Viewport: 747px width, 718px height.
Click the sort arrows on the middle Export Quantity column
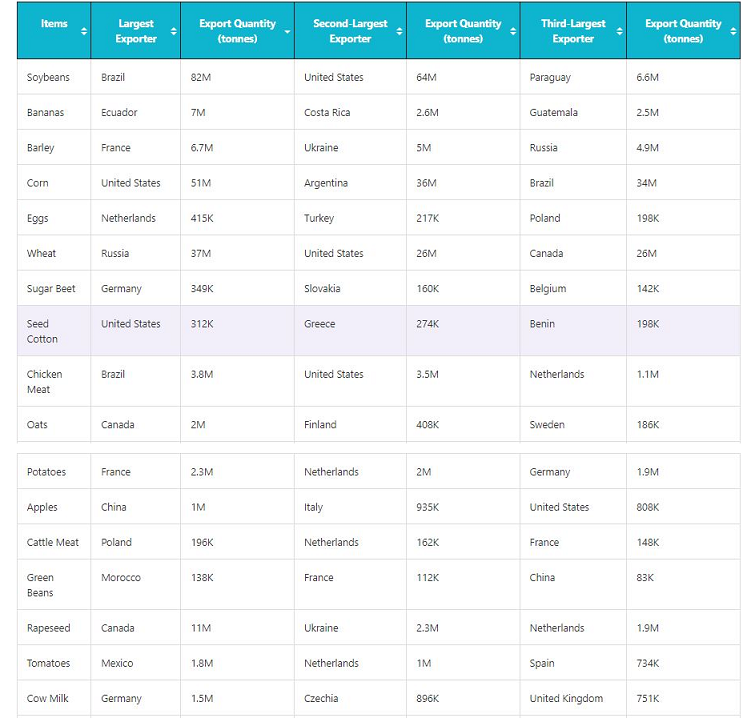click(x=513, y=31)
